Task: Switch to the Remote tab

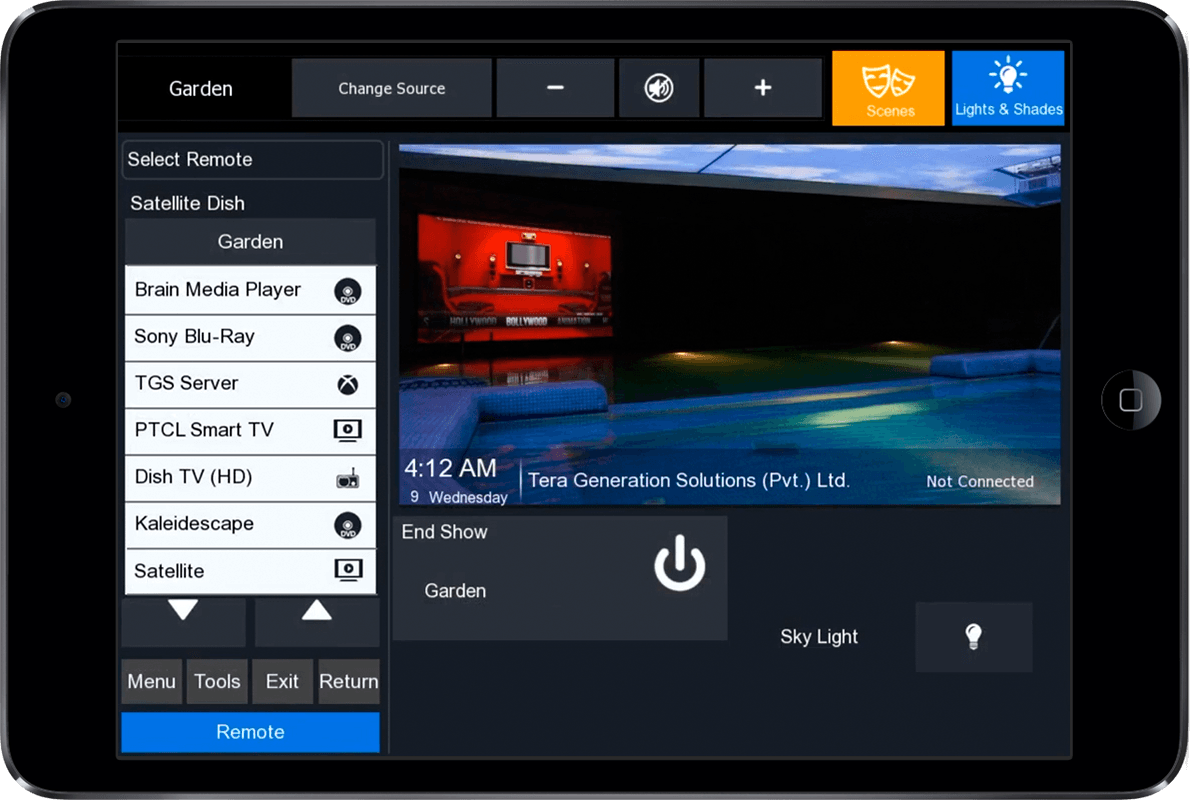Action: click(250, 732)
